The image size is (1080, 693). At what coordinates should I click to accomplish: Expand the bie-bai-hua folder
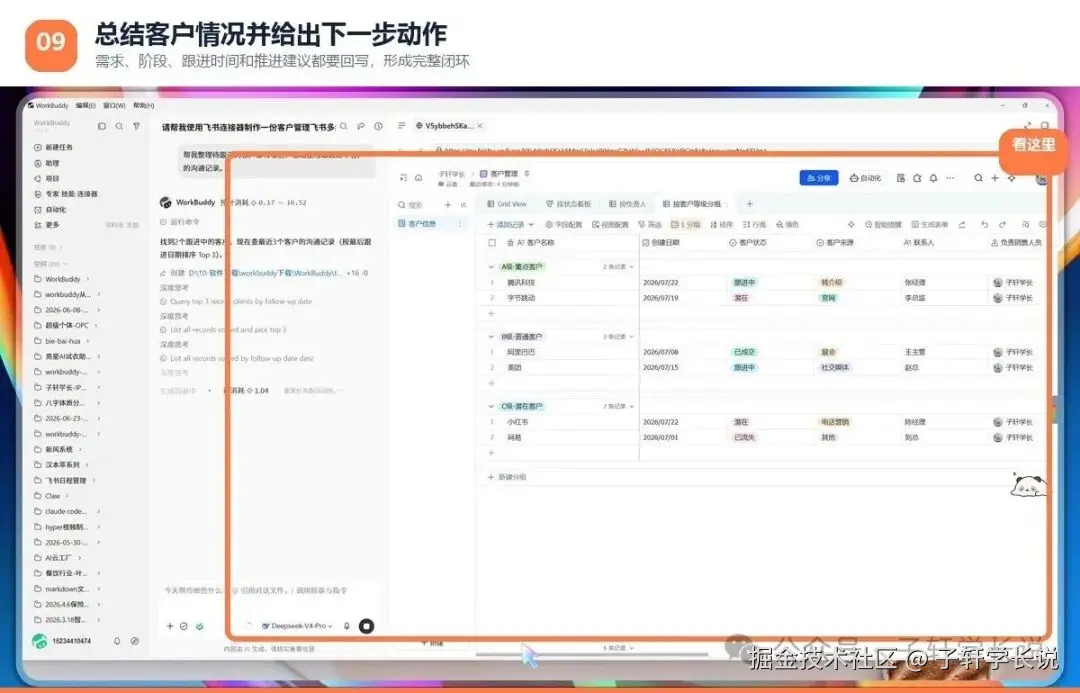click(87, 341)
